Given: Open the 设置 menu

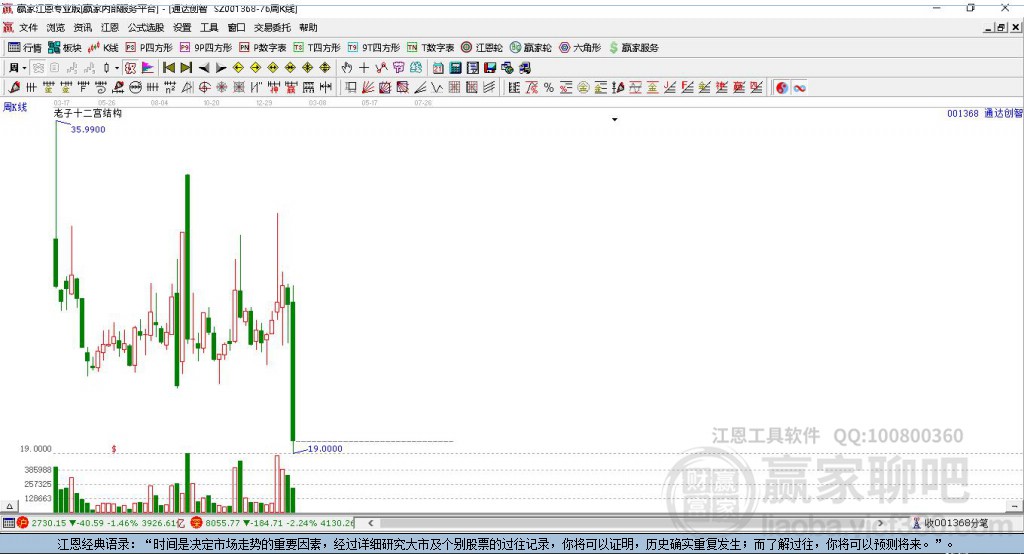Looking at the screenshot, I should click(182, 27).
